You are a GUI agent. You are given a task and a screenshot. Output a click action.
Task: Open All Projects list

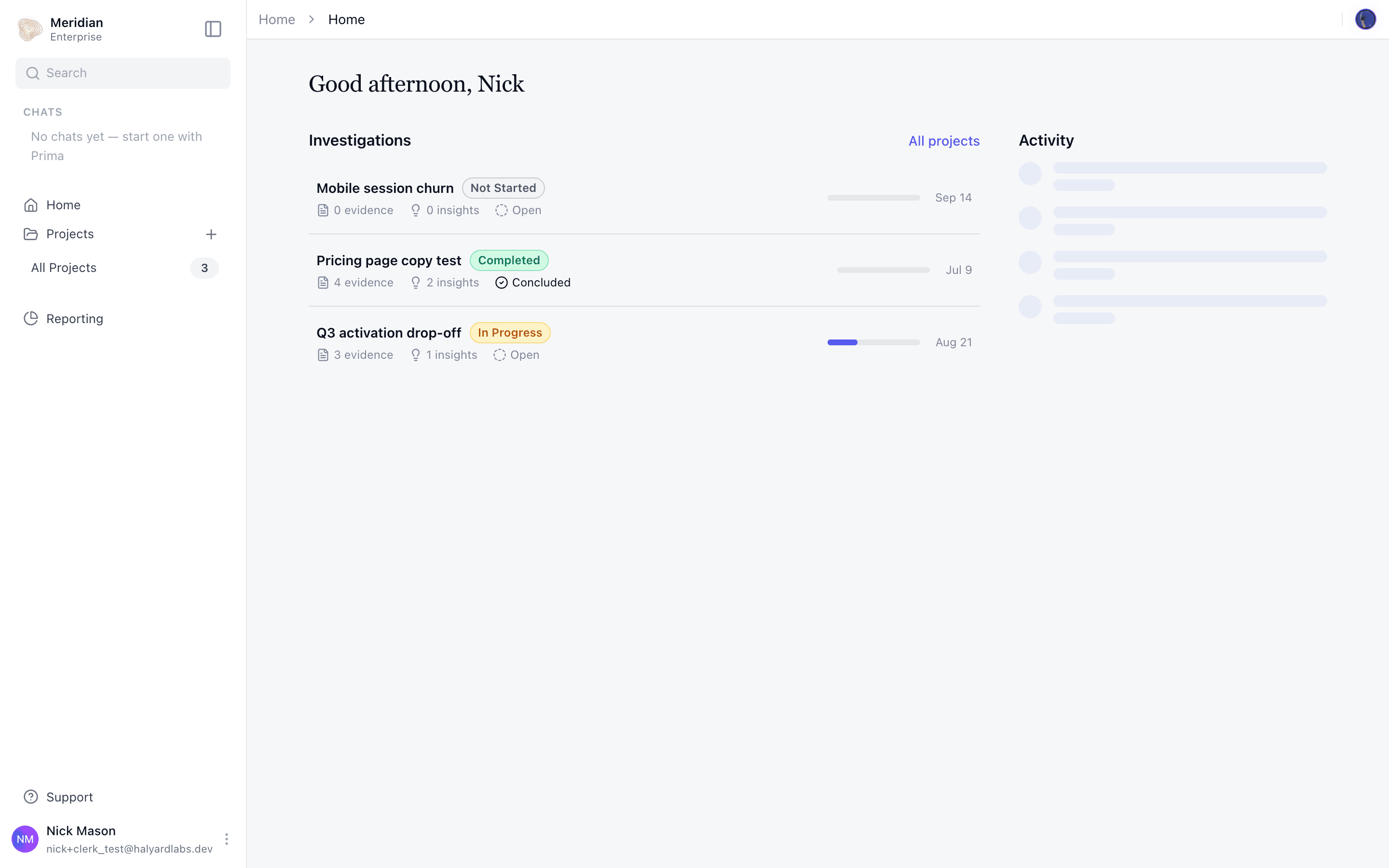click(x=123, y=268)
